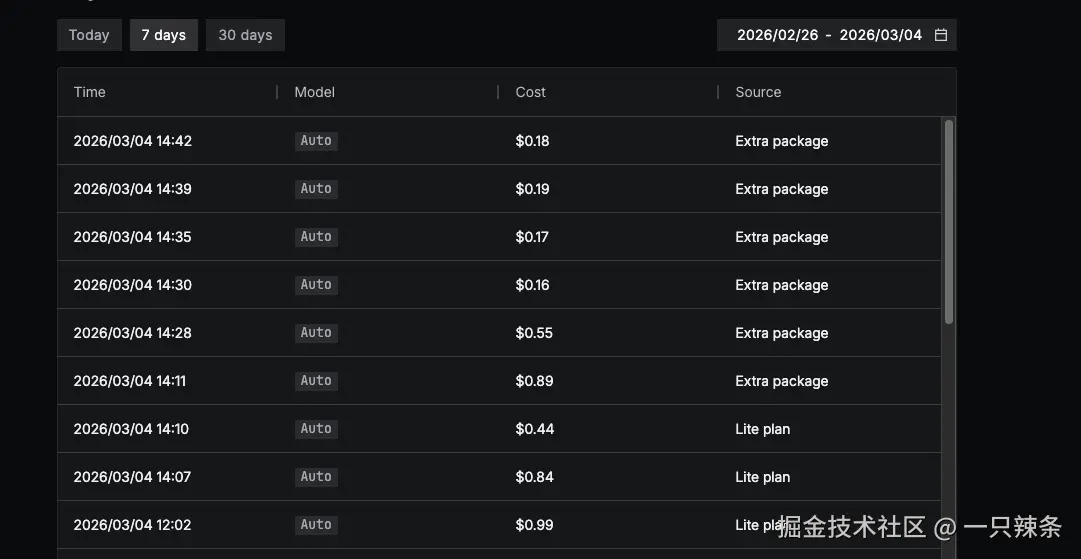Screen dimensions: 1081x559
Task: Select the Today time filter
Action: pos(89,35)
